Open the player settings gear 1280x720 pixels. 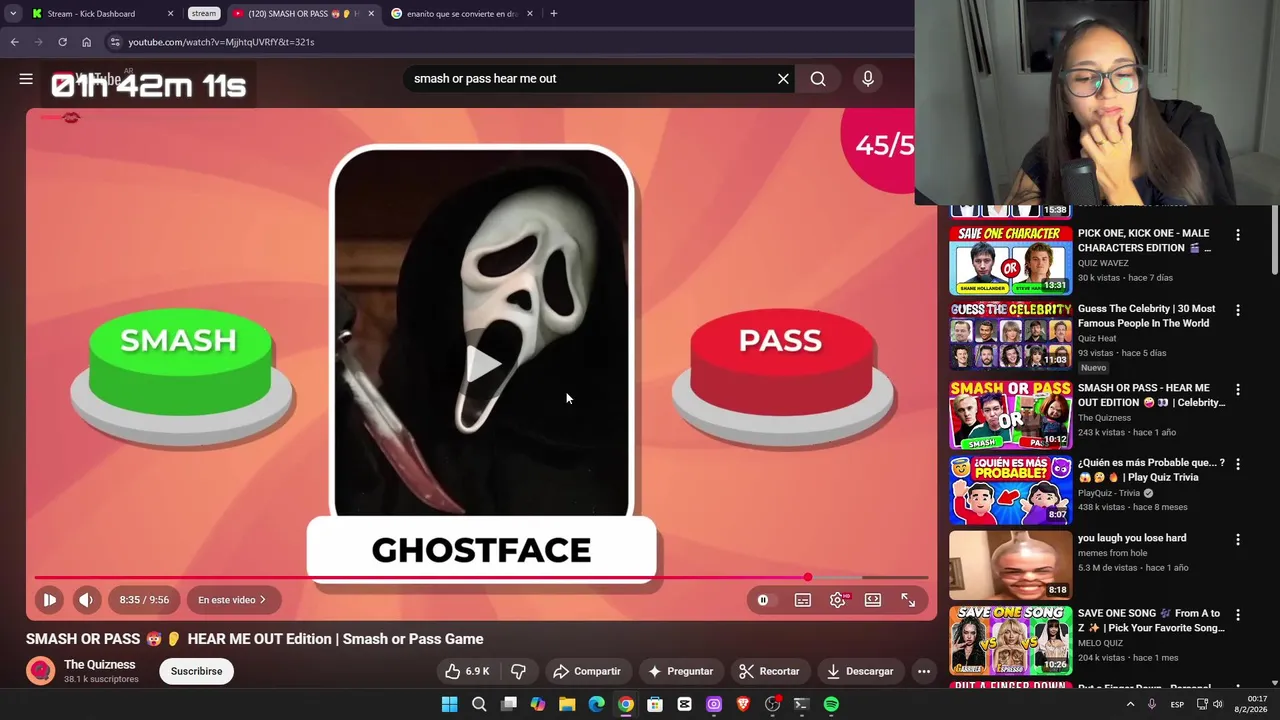[838, 600]
